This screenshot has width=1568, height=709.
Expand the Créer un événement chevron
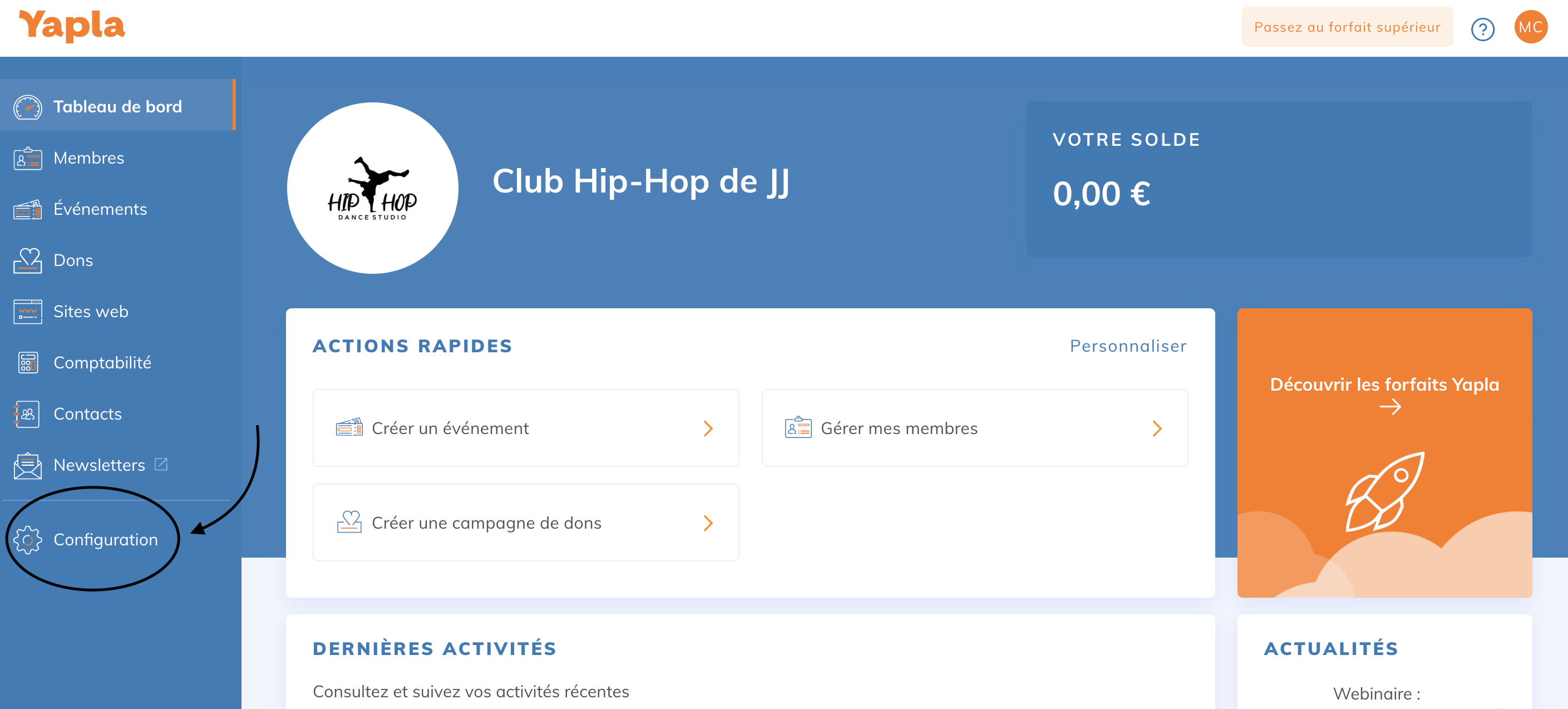[x=708, y=429]
